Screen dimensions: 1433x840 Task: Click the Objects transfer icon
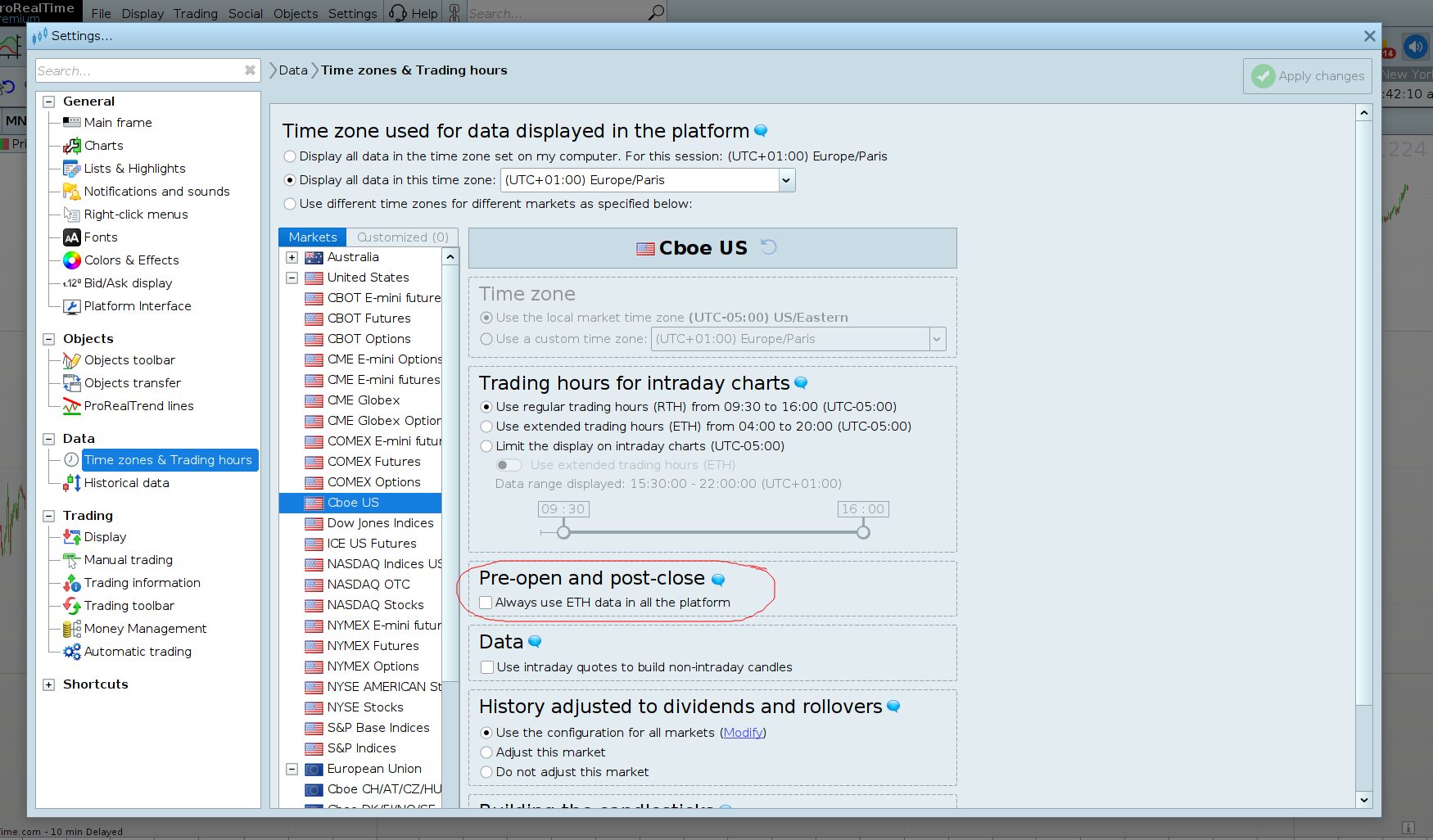point(71,383)
